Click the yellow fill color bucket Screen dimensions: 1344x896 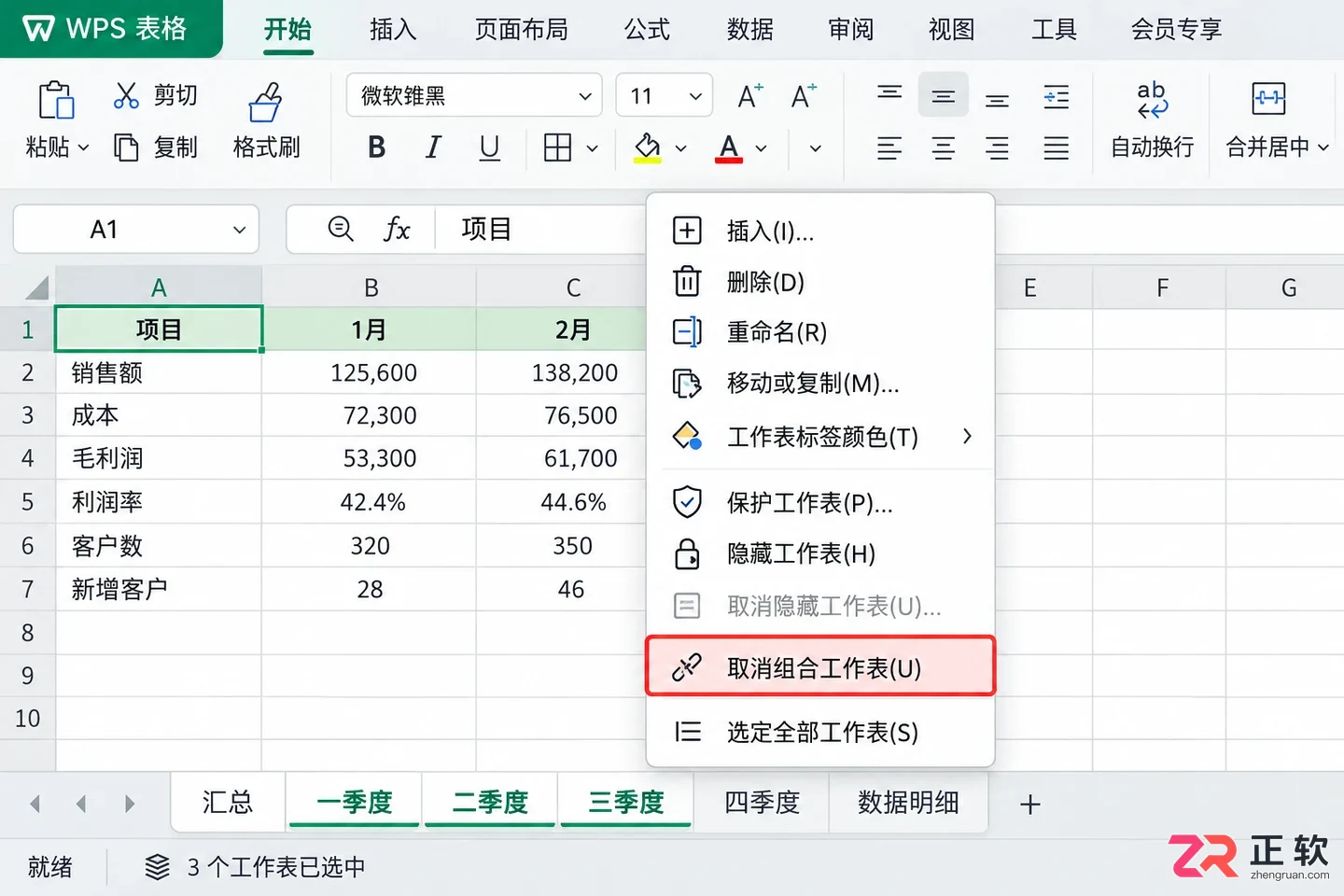click(x=647, y=147)
